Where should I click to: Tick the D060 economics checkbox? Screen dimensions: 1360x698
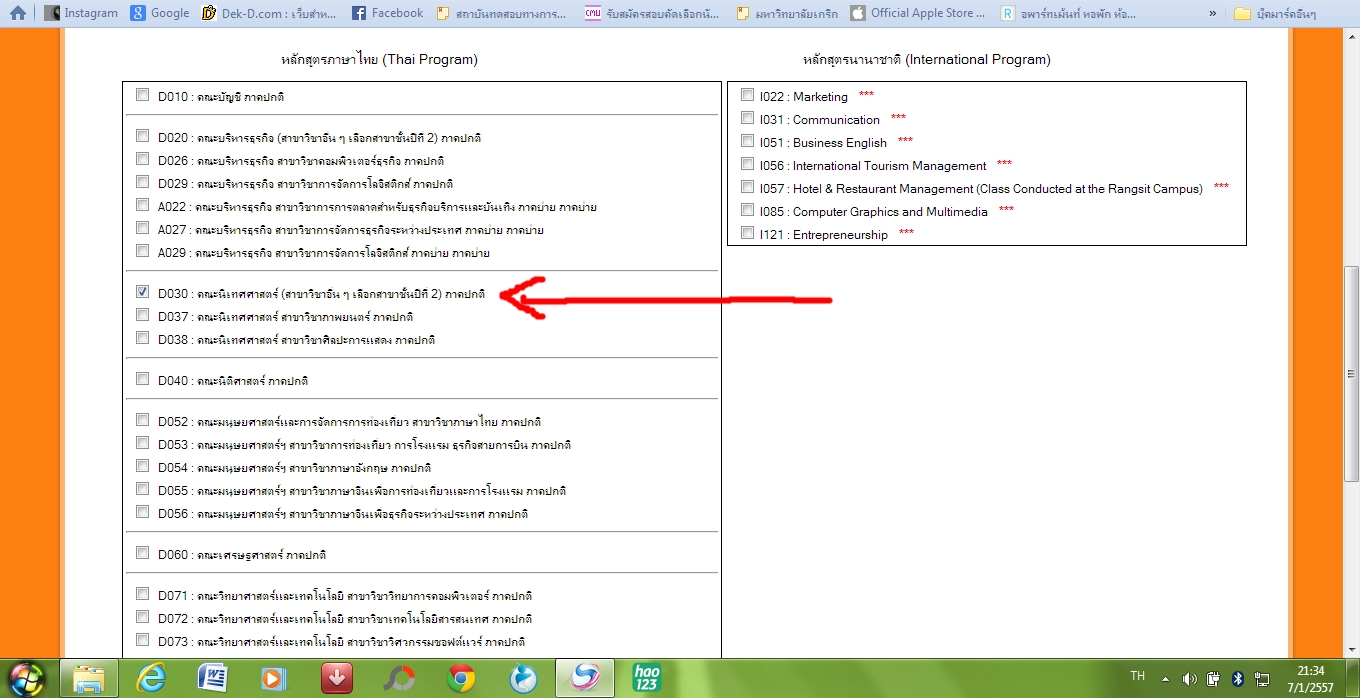142,553
